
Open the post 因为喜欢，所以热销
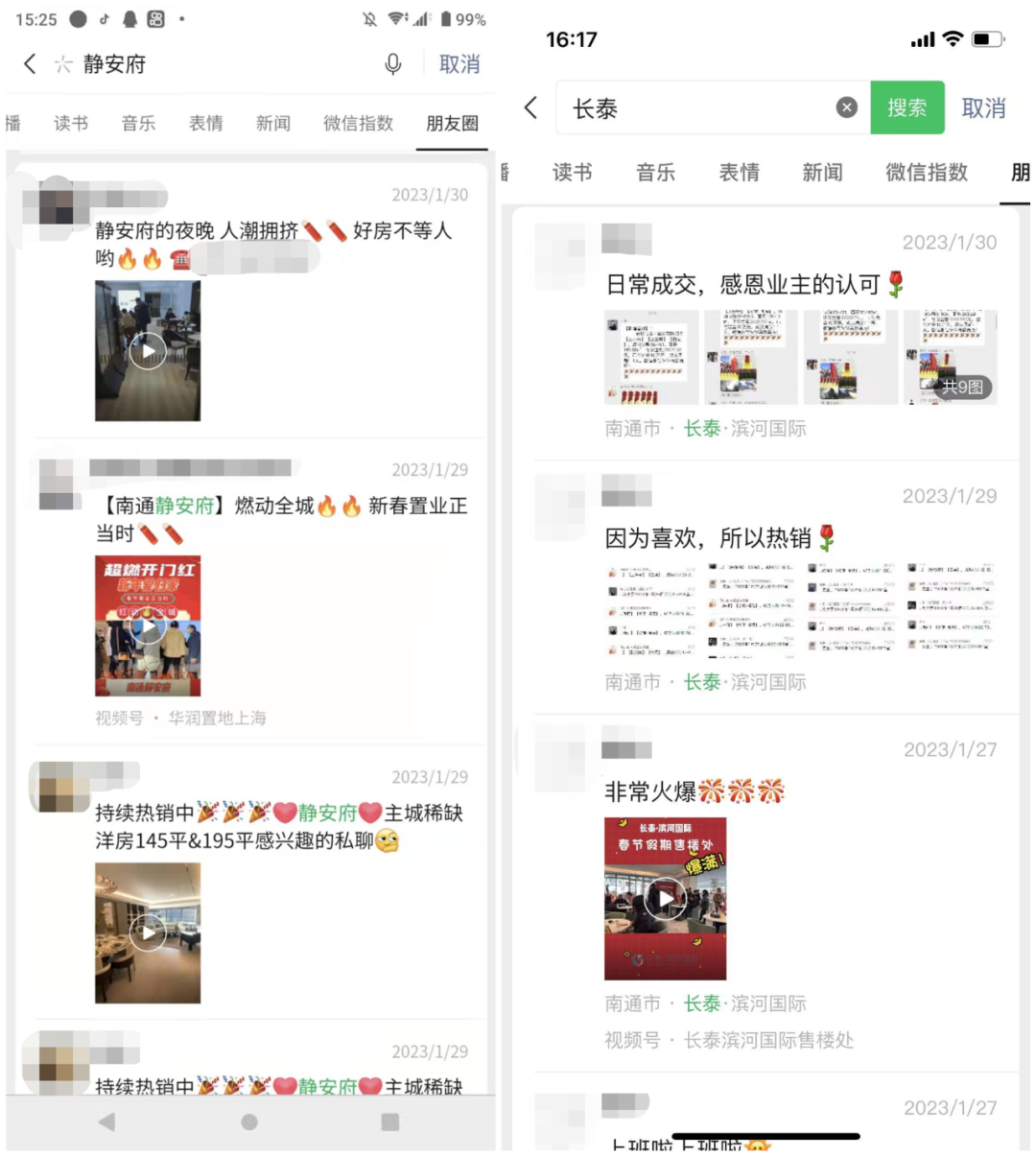click(721, 538)
